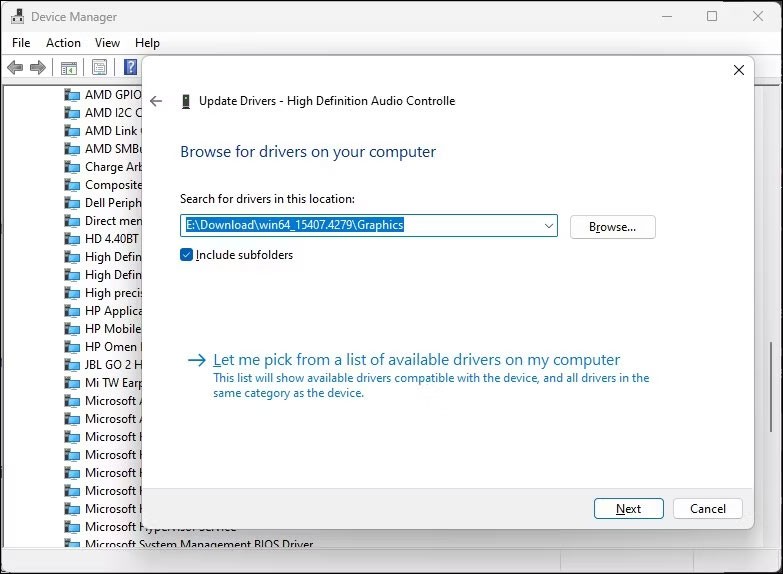Uncheck the Include subfolders checkbox
The height and width of the screenshot is (574, 783).
click(x=187, y=255)
